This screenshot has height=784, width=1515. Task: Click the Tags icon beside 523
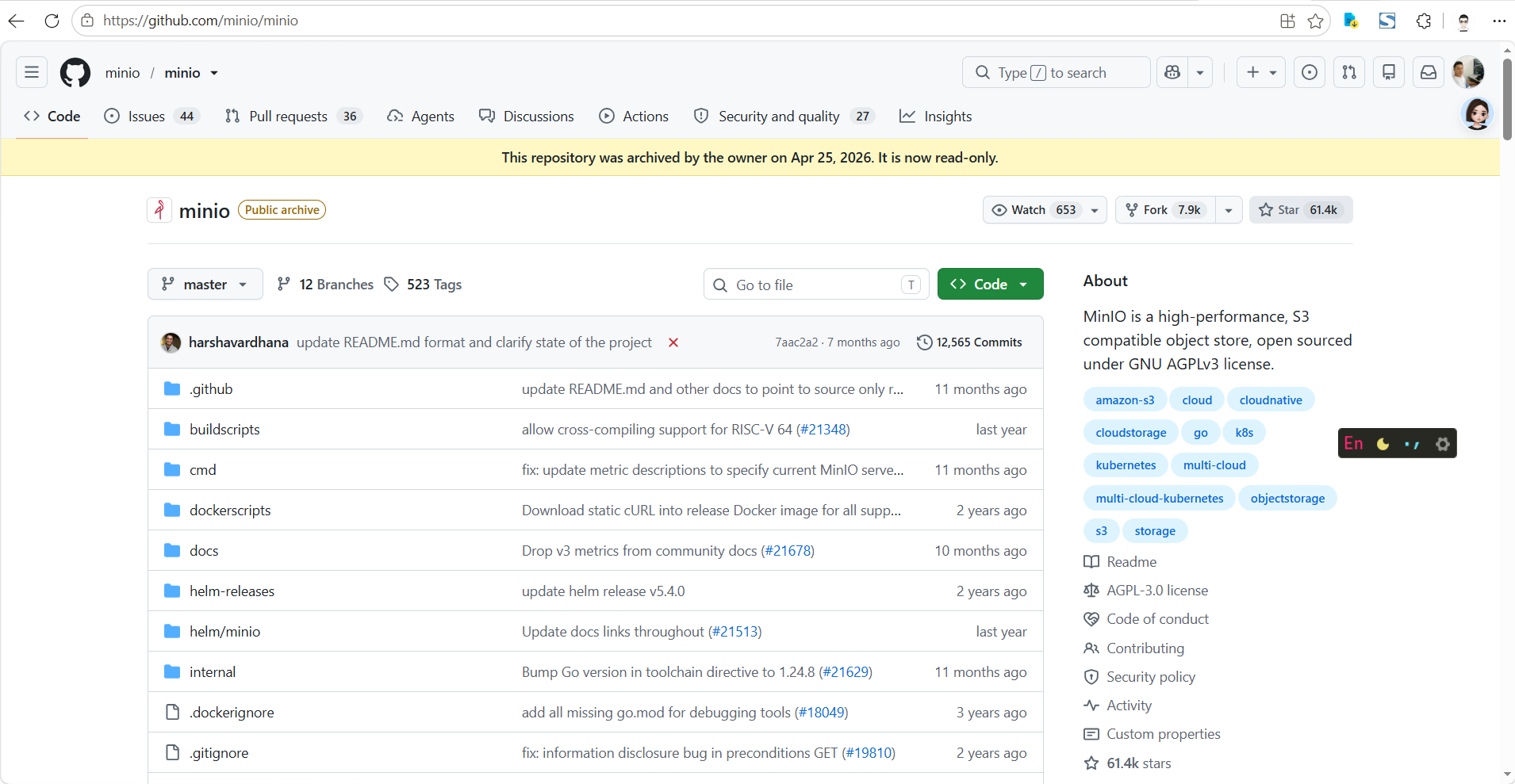pyautogui.click(x=391, y=284)
